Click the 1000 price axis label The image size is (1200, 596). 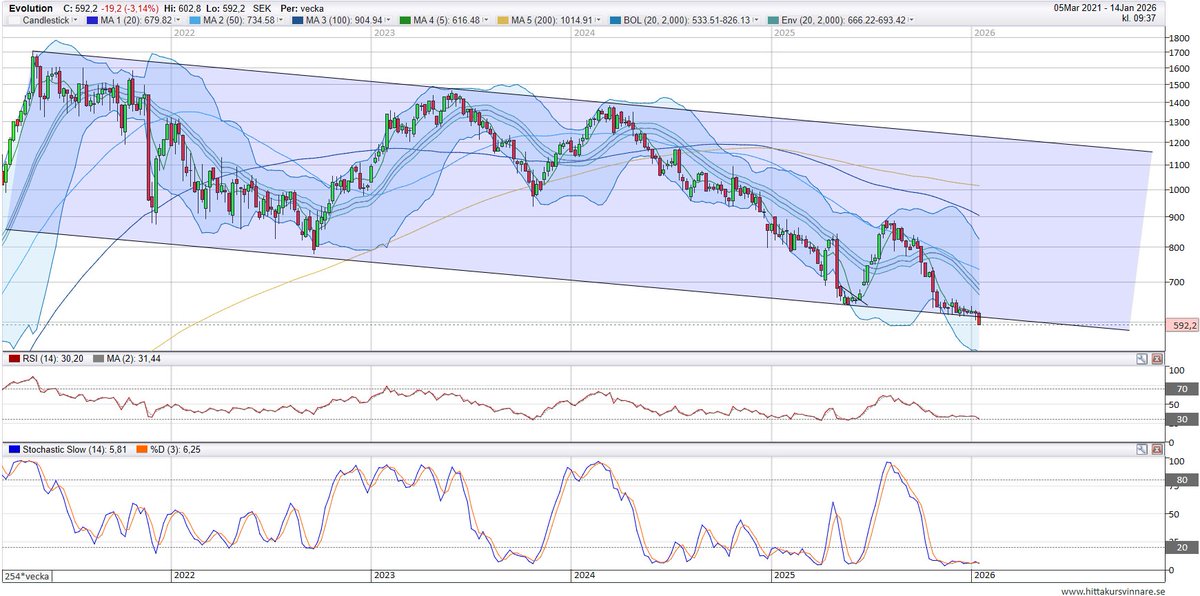pyautogui.click(x=1179, y=190)
